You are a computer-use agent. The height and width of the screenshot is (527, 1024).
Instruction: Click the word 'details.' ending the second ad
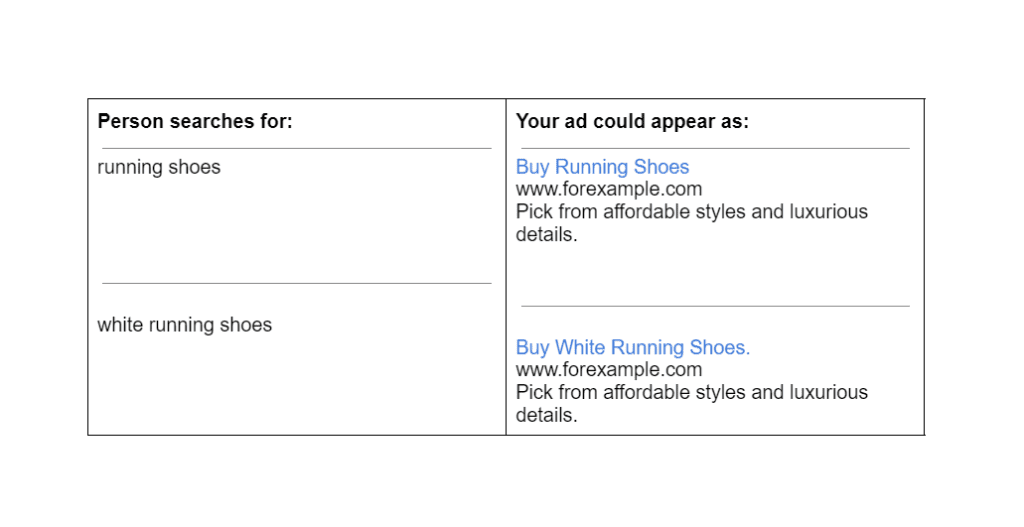point(547,415)
